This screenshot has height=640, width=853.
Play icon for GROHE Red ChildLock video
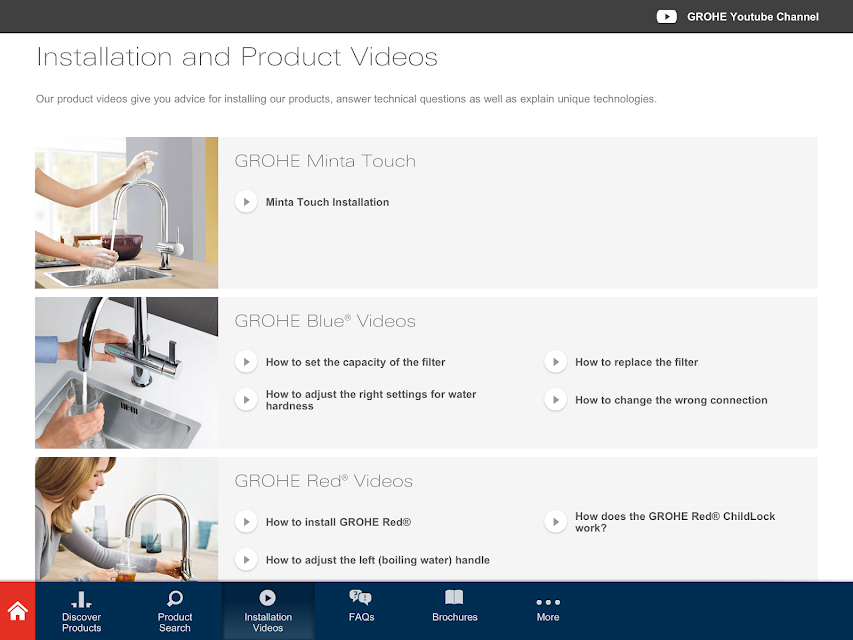[555, 522]
